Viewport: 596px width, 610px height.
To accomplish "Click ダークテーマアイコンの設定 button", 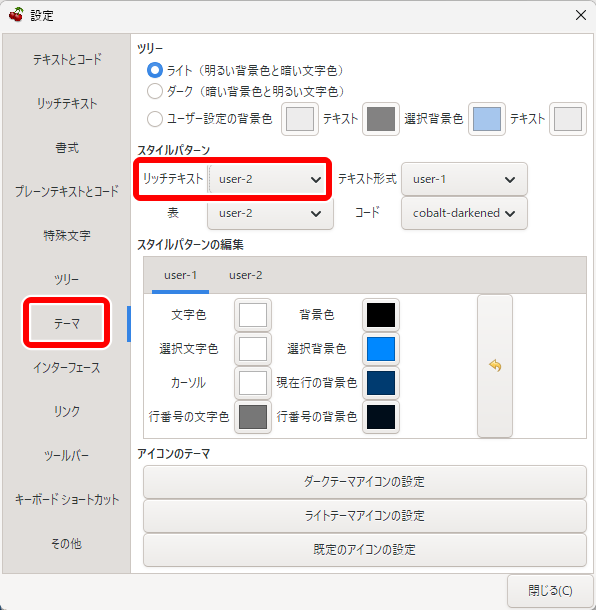I will (365, 482).
